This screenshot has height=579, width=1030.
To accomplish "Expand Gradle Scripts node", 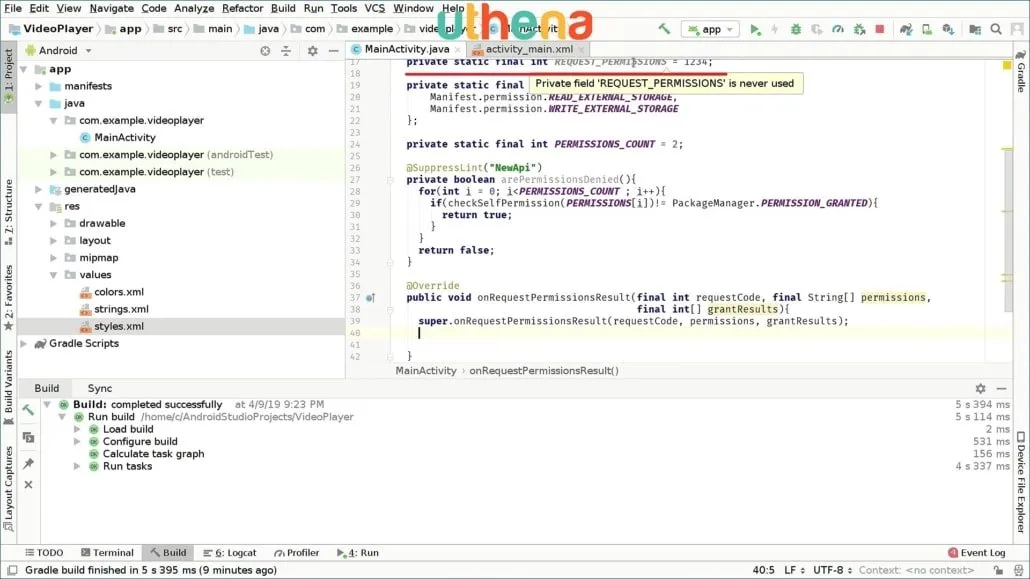I will coord(23,343).
